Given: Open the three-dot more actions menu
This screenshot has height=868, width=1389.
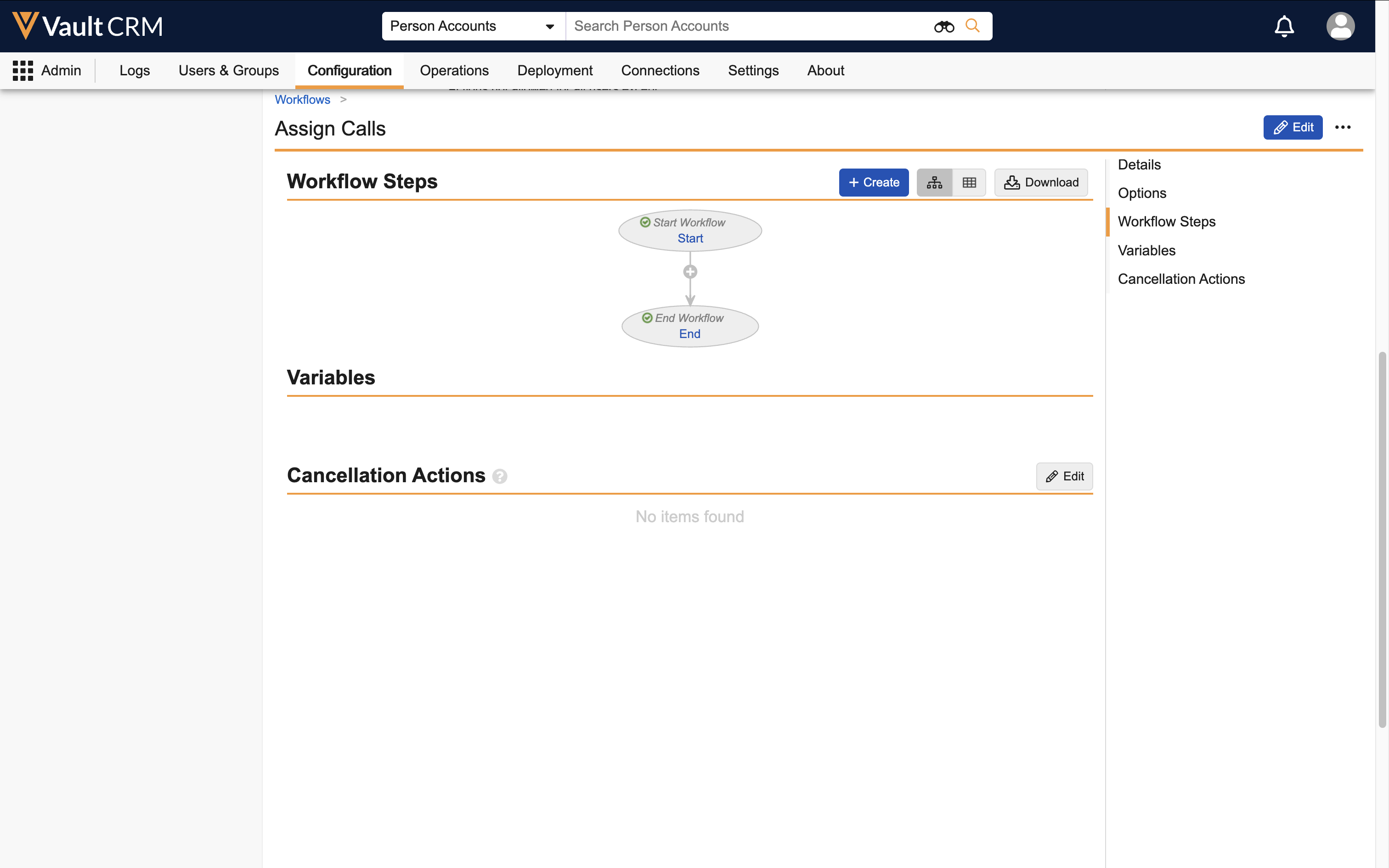Looking at the screenshot, I should [x=1343, y=128].
